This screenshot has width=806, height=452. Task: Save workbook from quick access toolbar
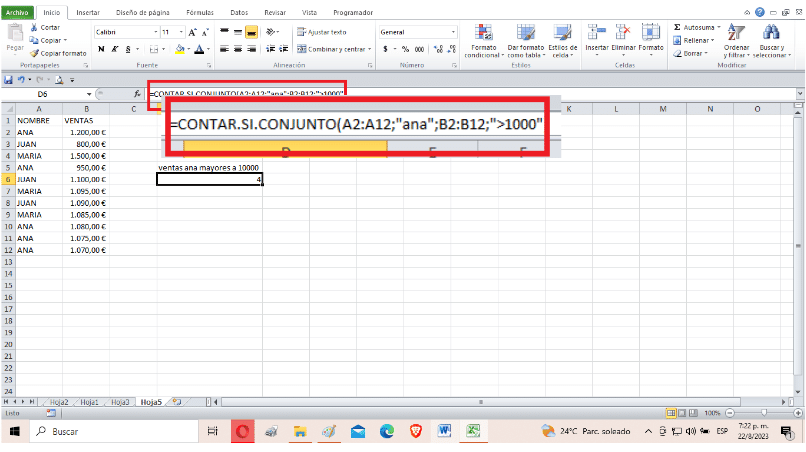coord(9,78)
